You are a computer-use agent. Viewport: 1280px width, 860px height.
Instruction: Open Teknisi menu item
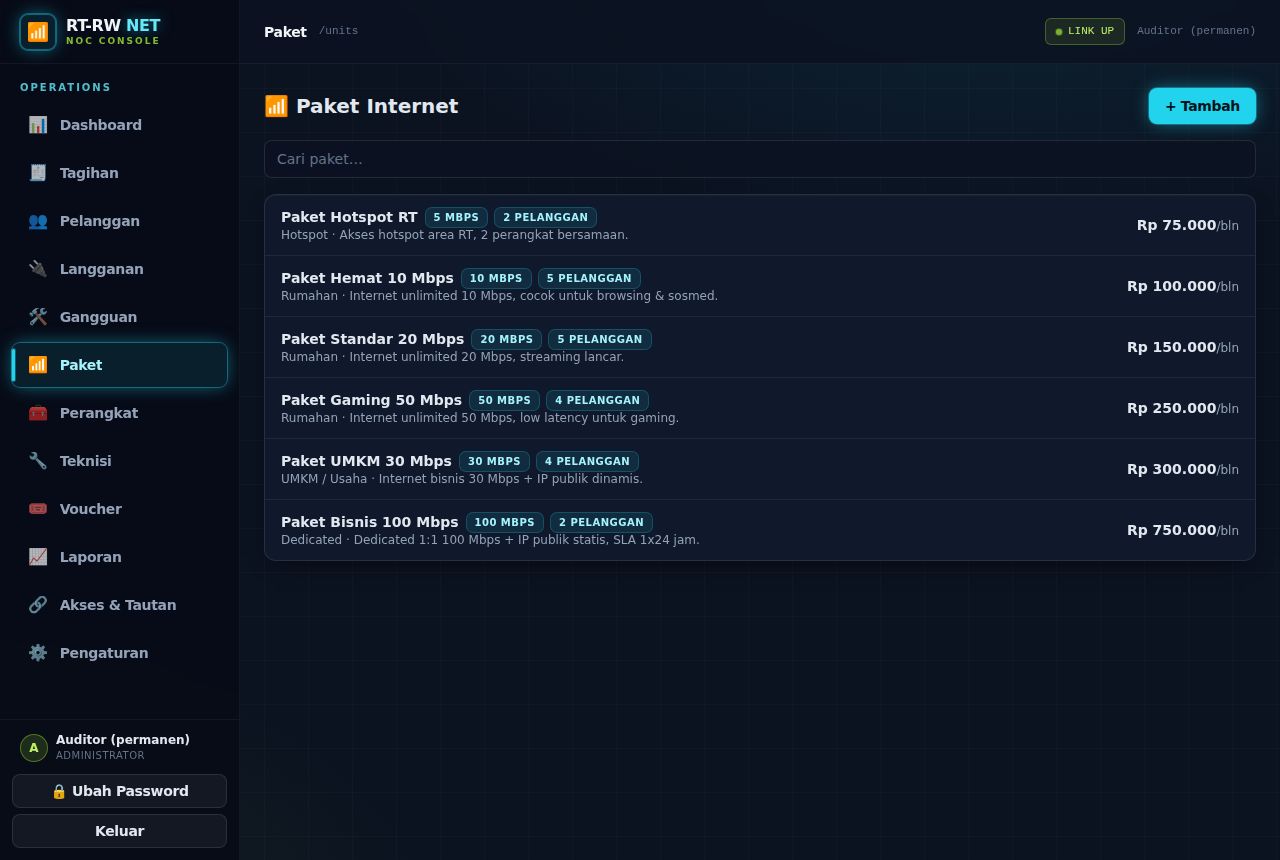pyautogui.click(x=120, y=461)
